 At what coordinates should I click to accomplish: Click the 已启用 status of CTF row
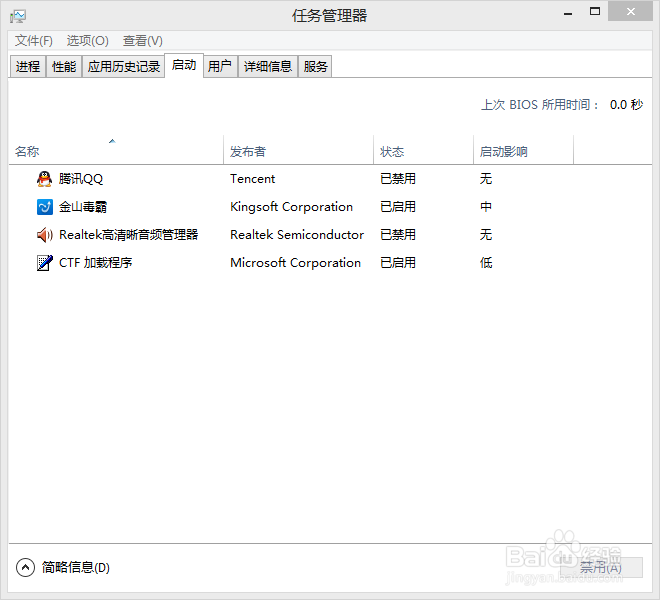pos(398,263)
